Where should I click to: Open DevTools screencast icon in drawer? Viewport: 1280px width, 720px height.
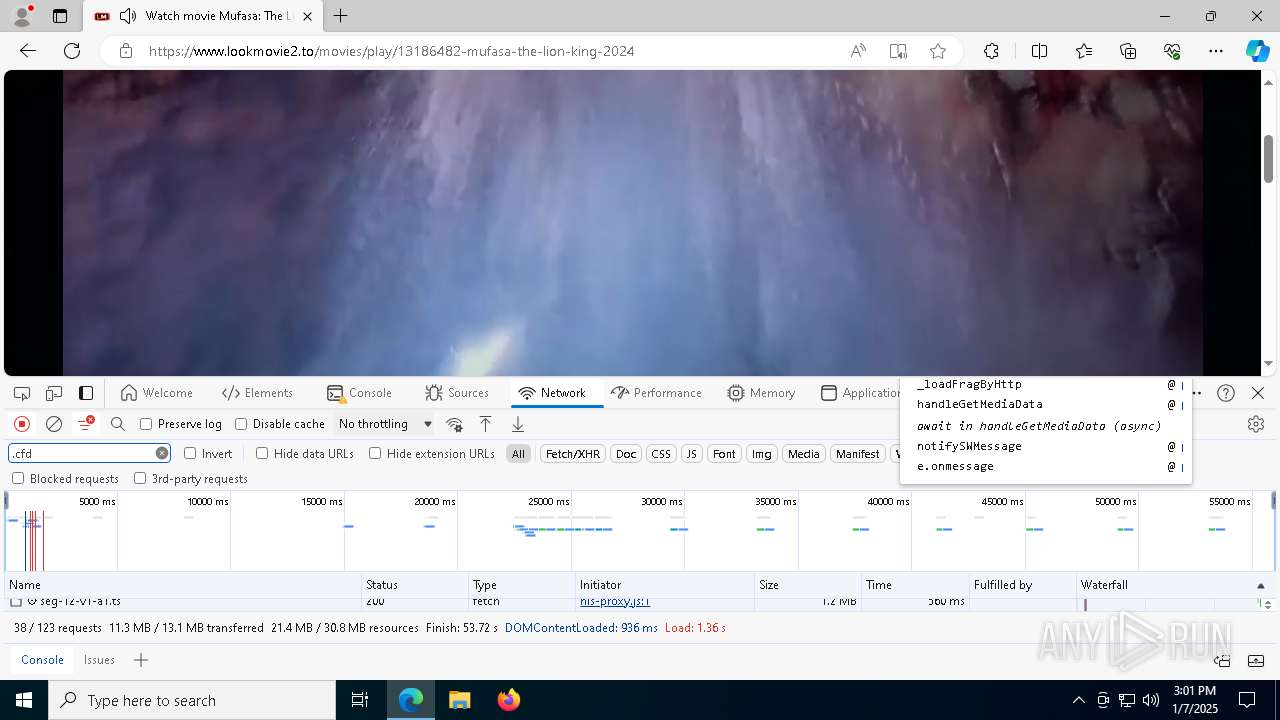click(x=1222, y=660)
